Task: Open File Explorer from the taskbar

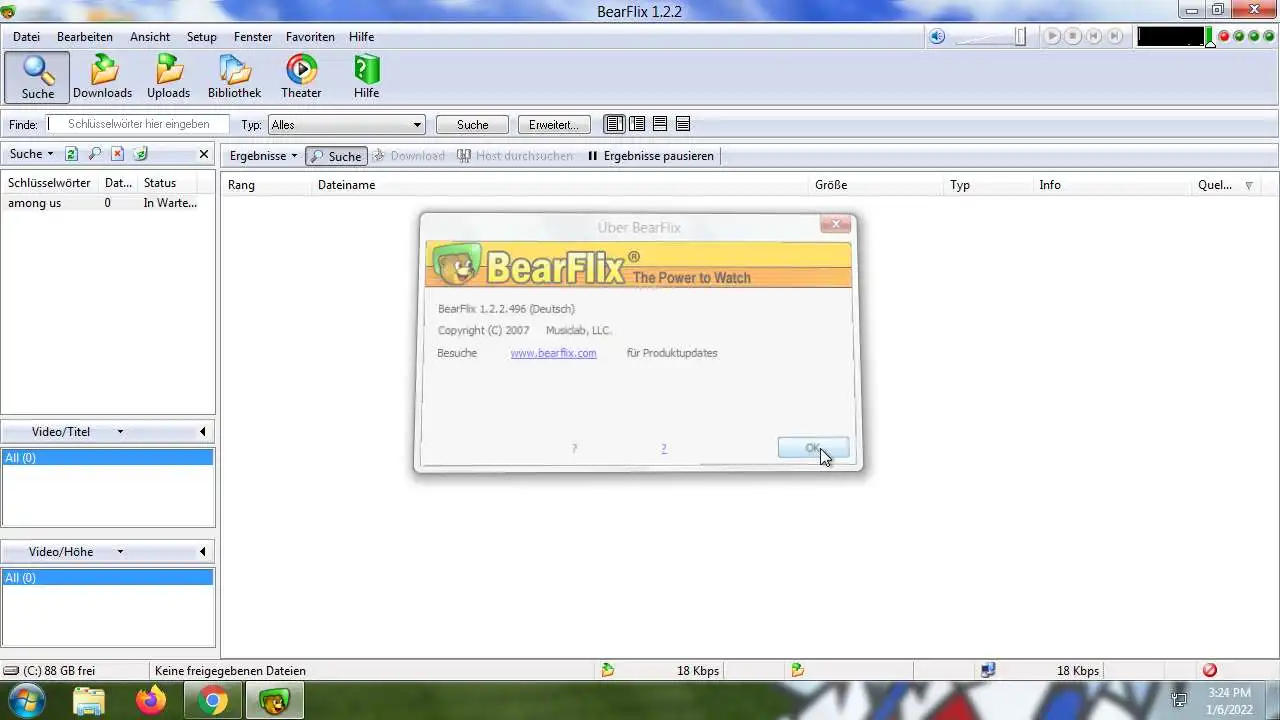Action: (x=89, y=701)
